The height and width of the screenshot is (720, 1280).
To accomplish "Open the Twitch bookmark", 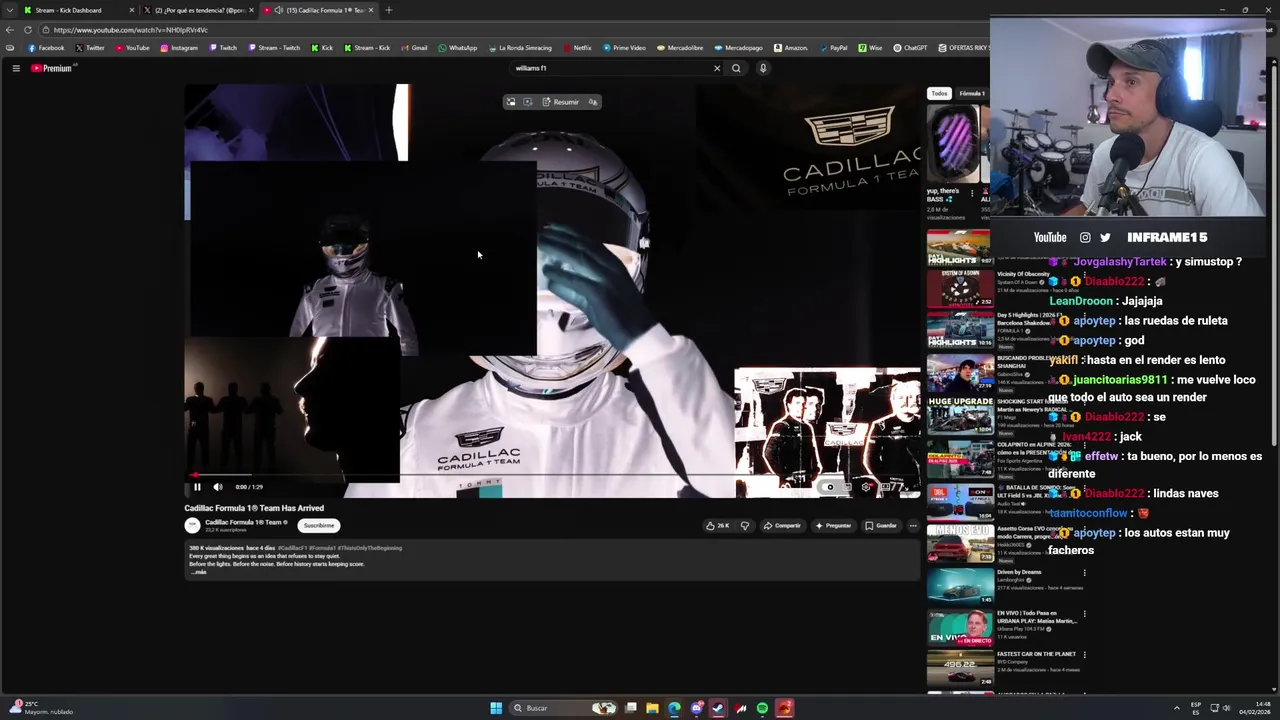I will pos(223,48).
